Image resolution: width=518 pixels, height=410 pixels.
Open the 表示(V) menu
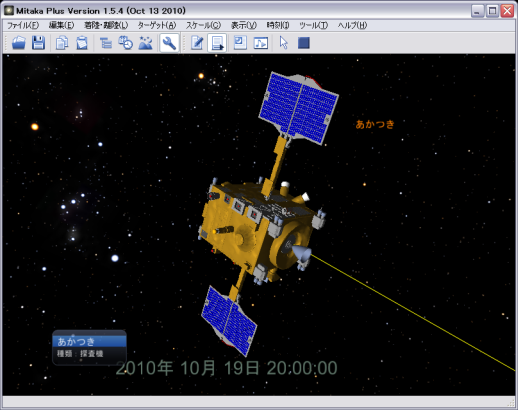click(244, 25)
